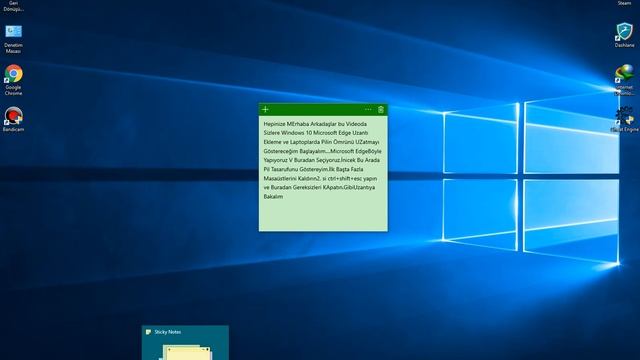Click the line starting with 'Hepinize MErhaba Arkadaşlar'

click(x=315, y=124)
